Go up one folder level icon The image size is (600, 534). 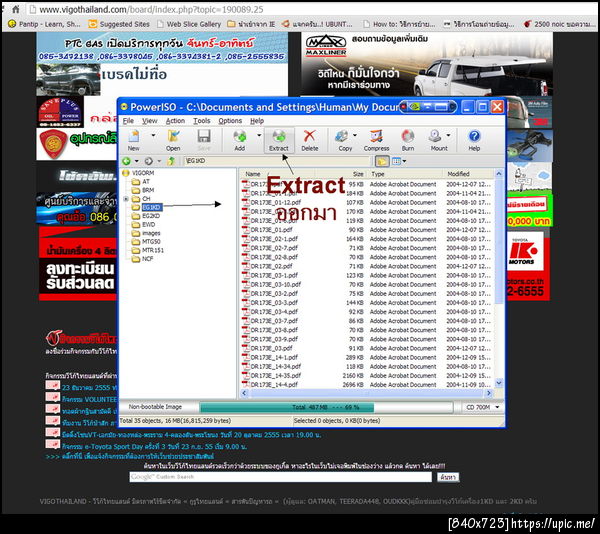click(x=171, y=161)
